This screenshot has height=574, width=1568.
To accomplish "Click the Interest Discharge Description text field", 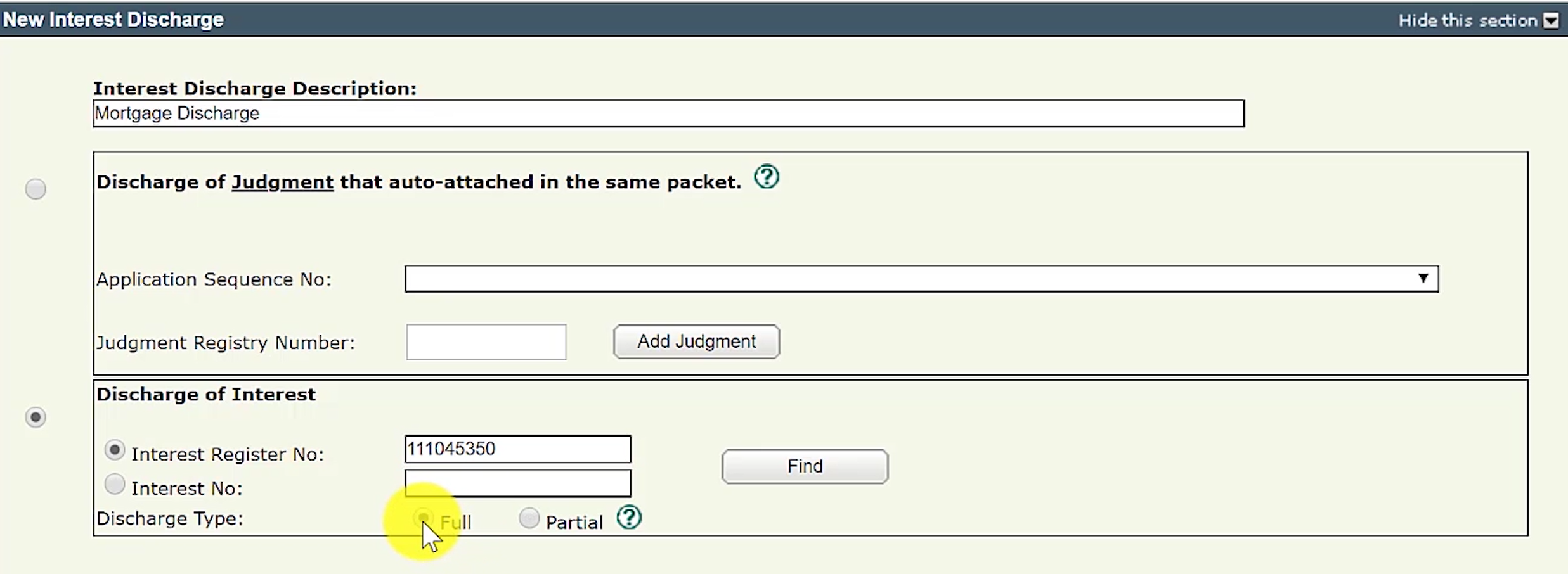I will (668, 113).
